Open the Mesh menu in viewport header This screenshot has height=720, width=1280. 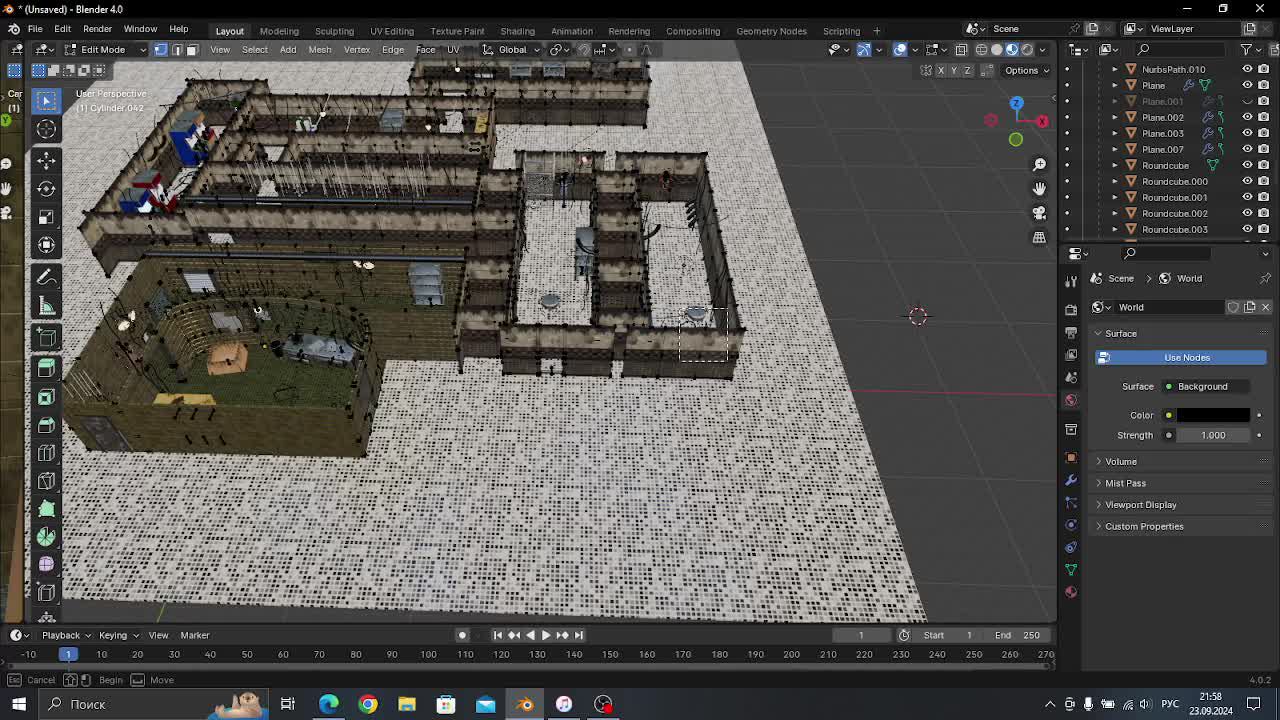click(320, 49)
